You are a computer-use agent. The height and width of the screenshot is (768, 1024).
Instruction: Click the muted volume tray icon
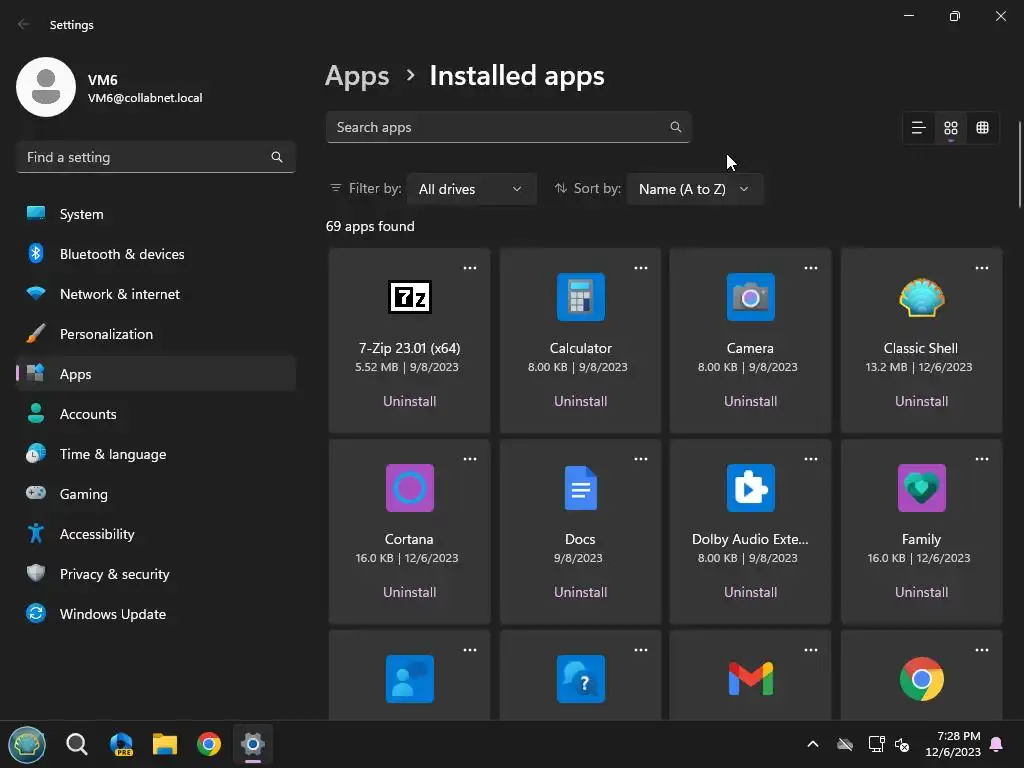click(902, 744)
